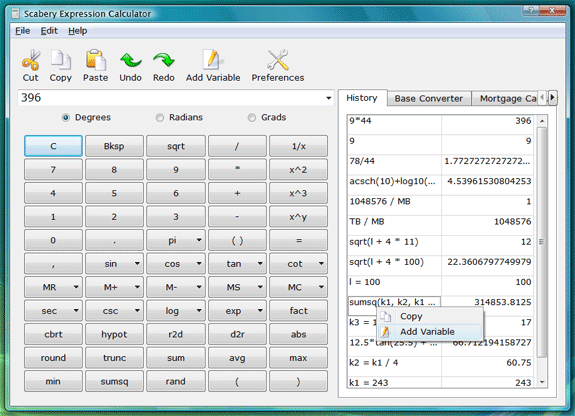Click the tab strip right scroll arrow
575x416 pixels.
pyautogui.click(x=553, y=98)
